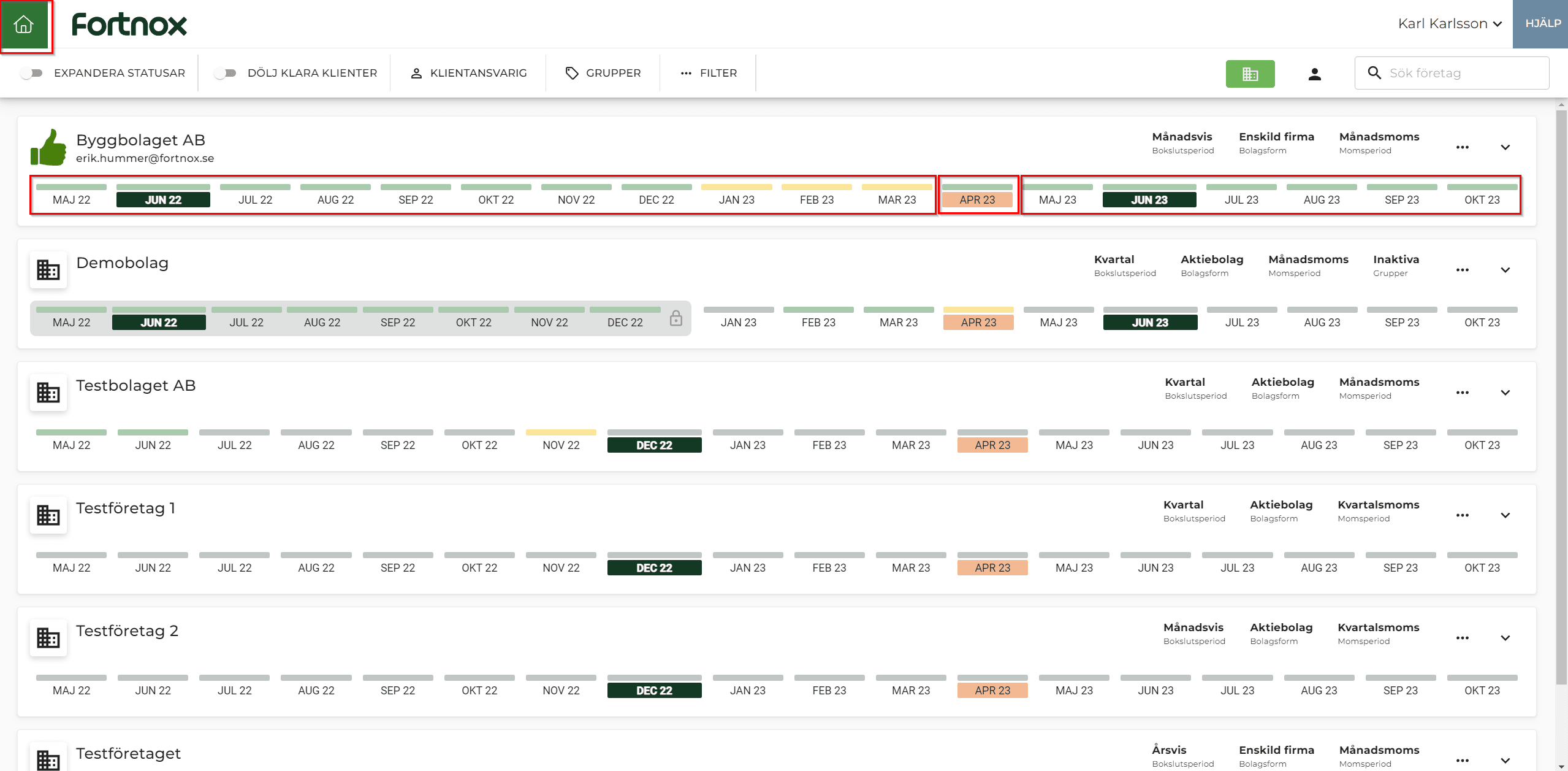Expand the Testföretag 2 row

pyautogui.click(x=1505, y=638)
